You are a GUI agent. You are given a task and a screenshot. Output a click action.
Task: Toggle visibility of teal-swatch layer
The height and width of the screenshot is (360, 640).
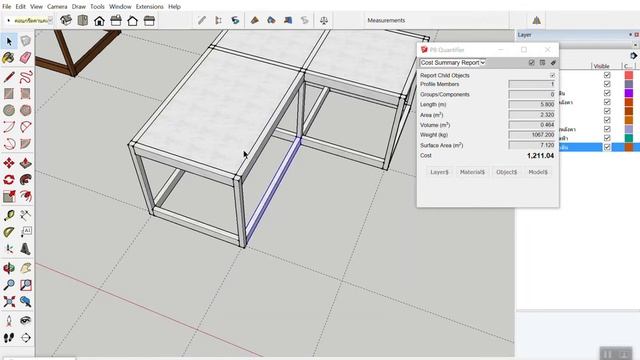(x=607, y=138)
